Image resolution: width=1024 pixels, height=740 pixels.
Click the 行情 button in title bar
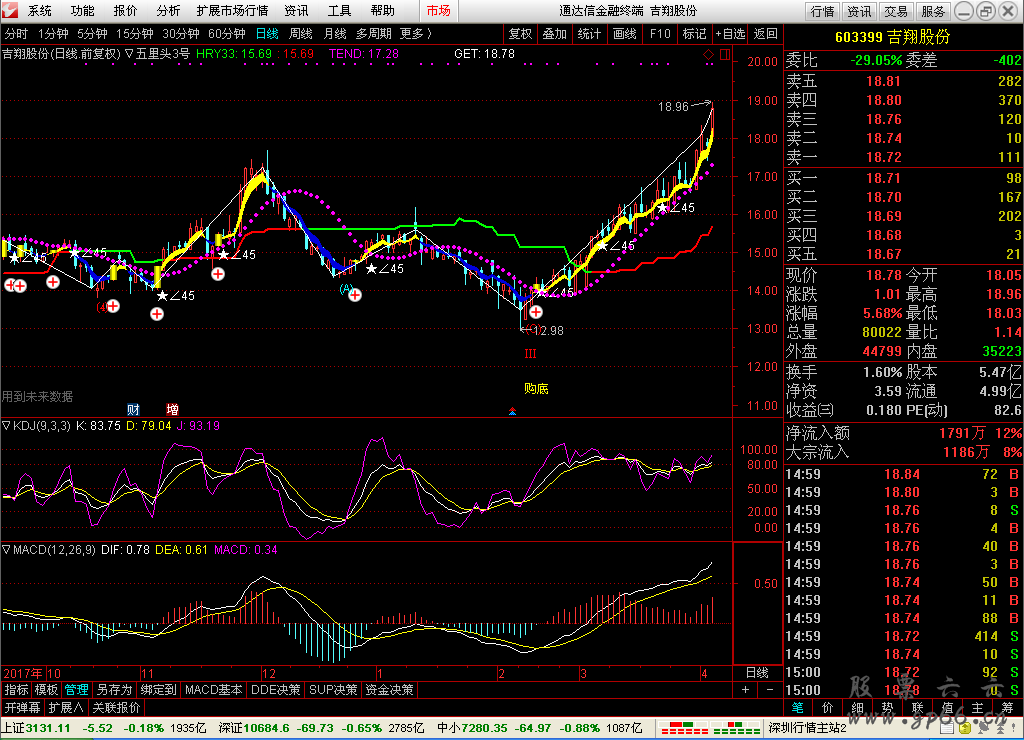(822, 11)
